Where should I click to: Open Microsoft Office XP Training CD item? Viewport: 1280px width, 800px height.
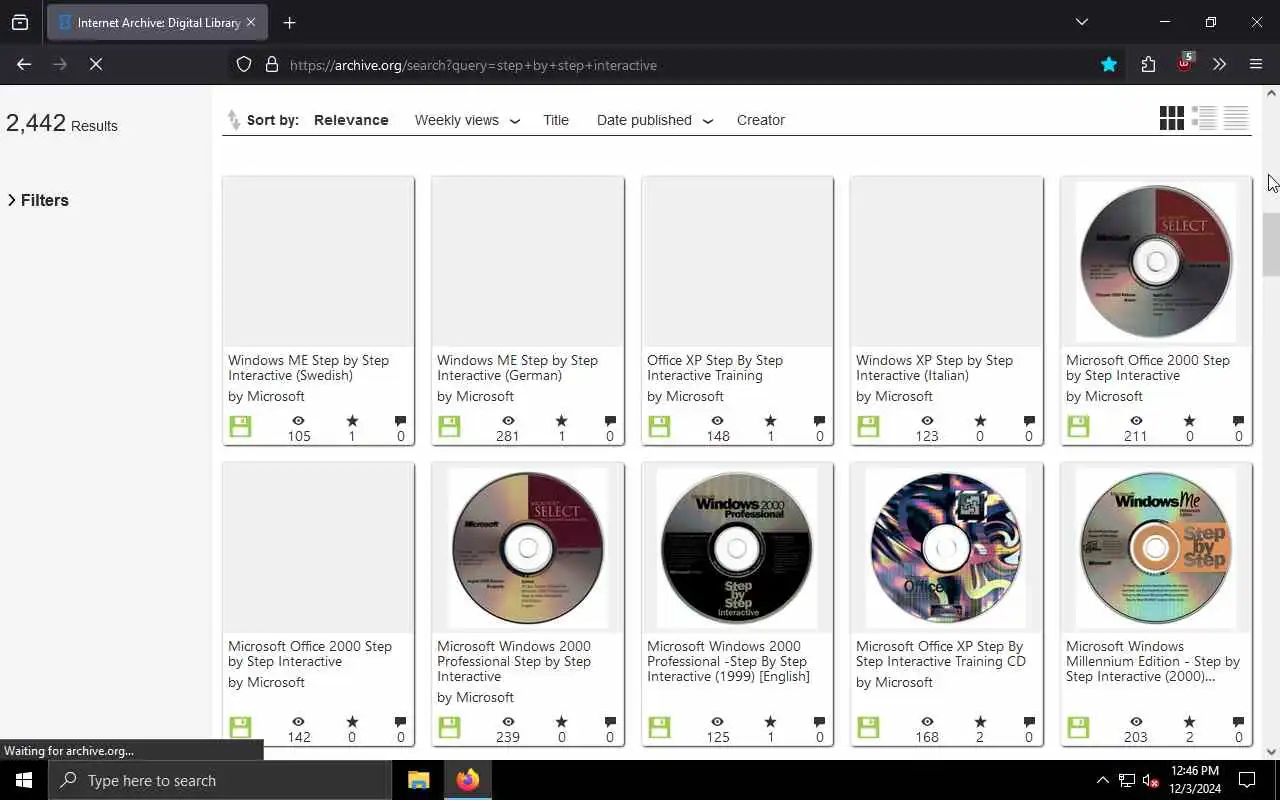941,654
